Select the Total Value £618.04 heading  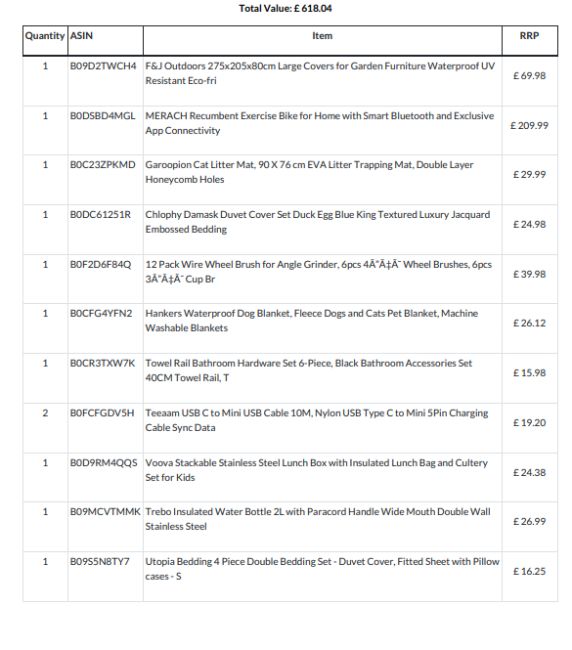286,8
